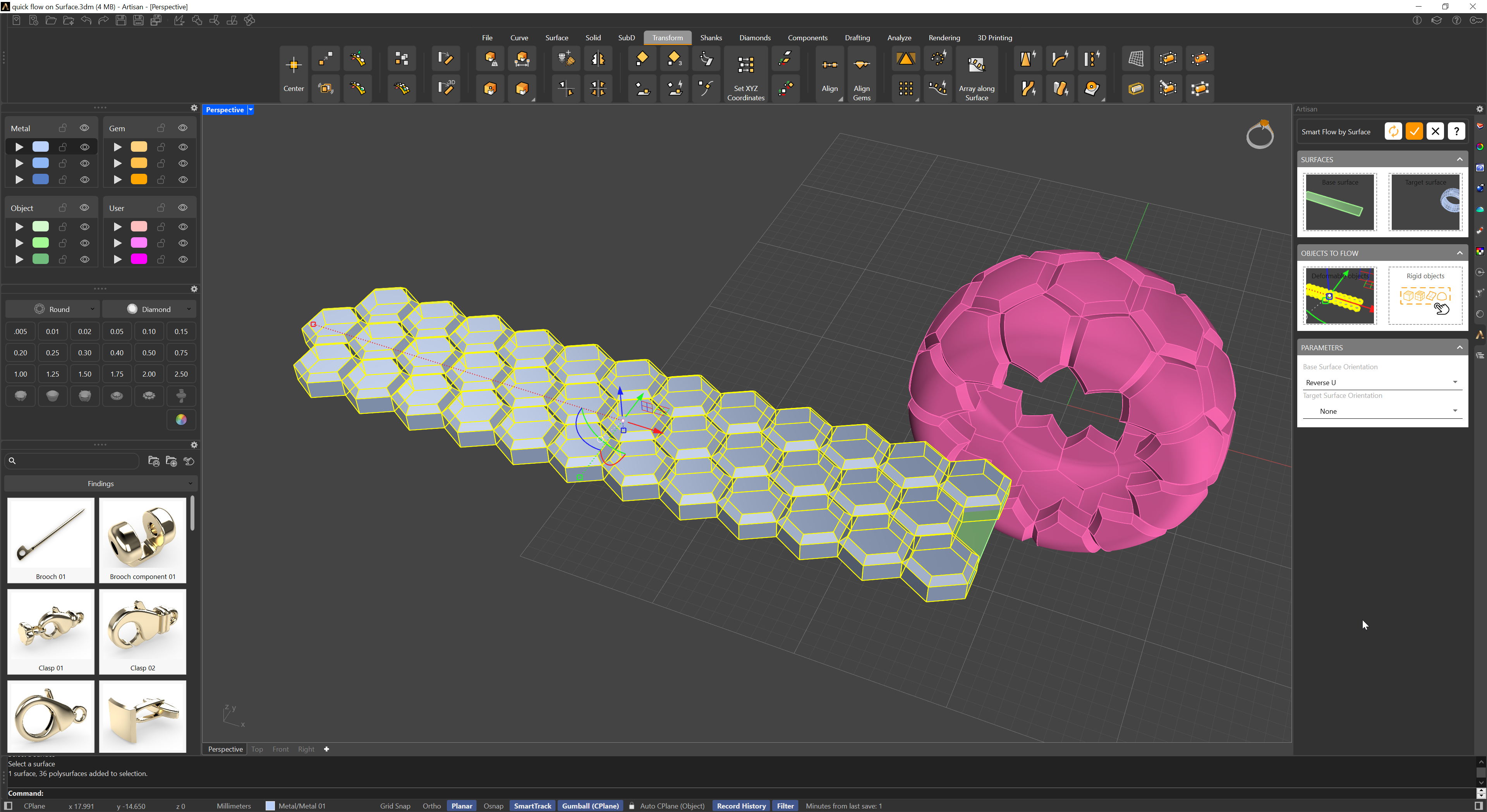The width and height of the screenshot is (1487, 812).
Task: Select the 2.50 carat size button
Action: point(181,374)
